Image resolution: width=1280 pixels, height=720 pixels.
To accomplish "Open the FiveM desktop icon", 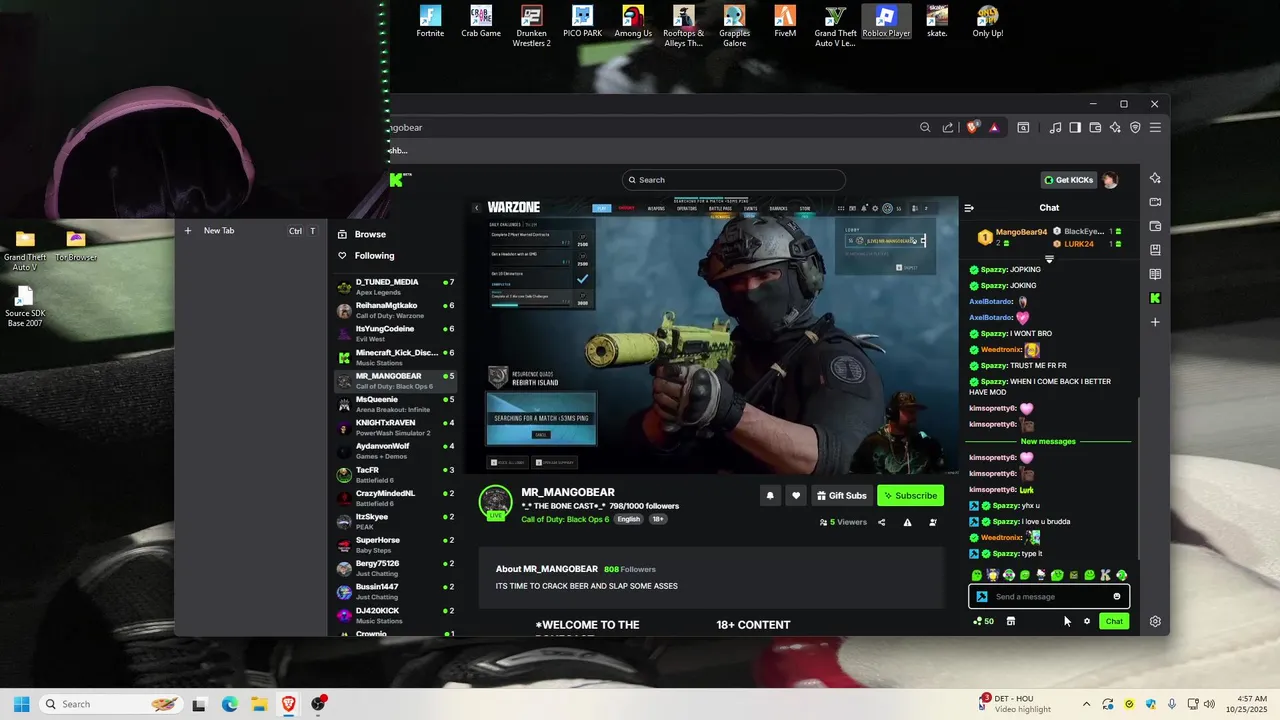I will click(x=785, y=21).
